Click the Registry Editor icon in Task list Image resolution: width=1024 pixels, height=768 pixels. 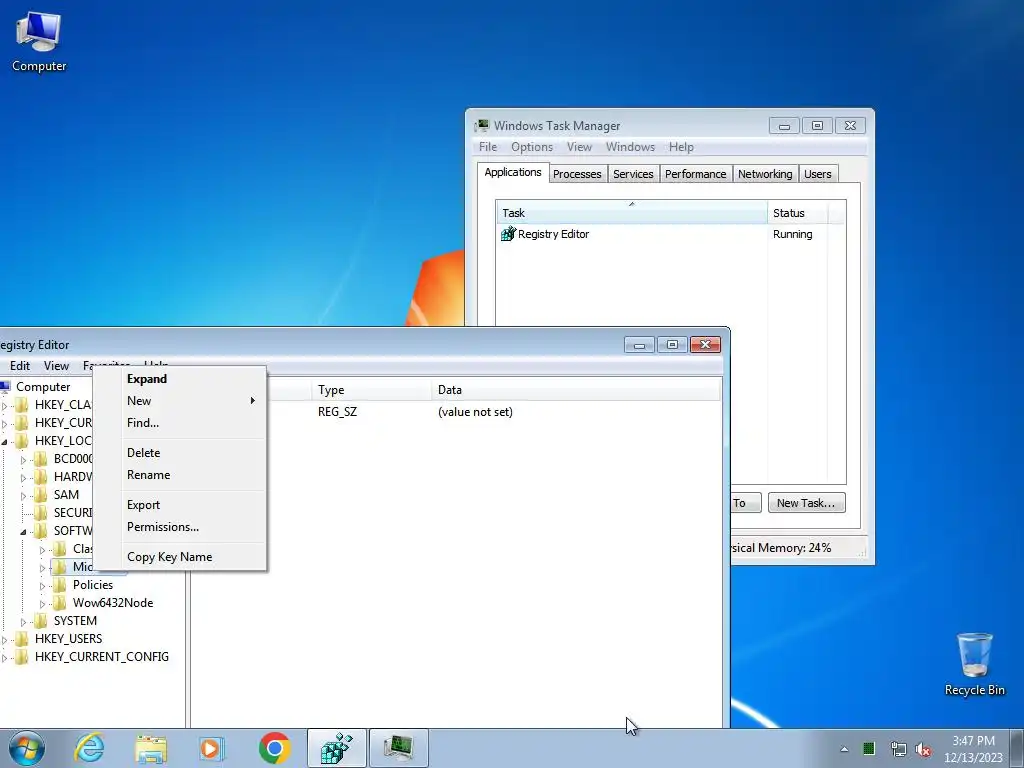coord(507,234)
